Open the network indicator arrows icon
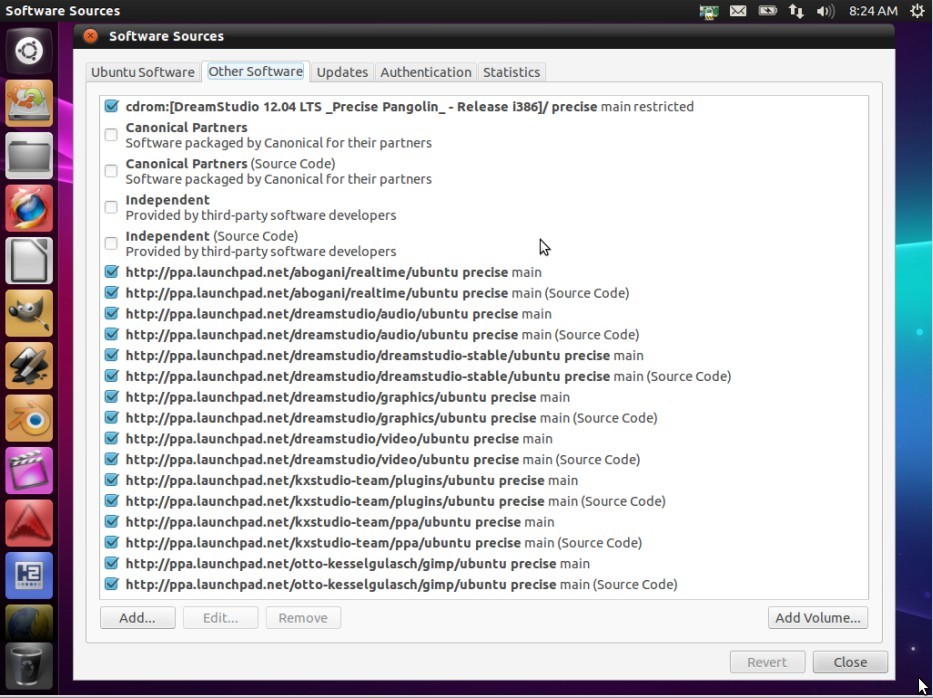The image size is (933, 698). (796, 11)
